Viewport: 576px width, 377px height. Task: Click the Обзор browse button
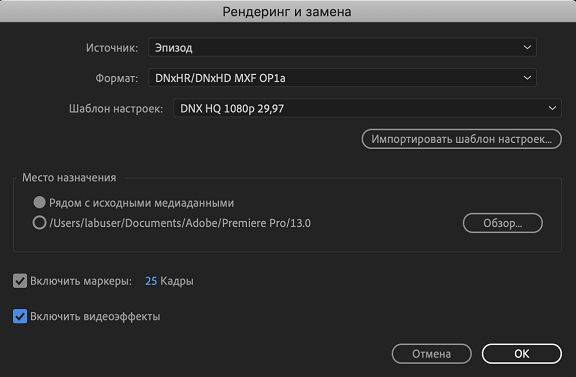pyautogui.click(x=503, y=223)
